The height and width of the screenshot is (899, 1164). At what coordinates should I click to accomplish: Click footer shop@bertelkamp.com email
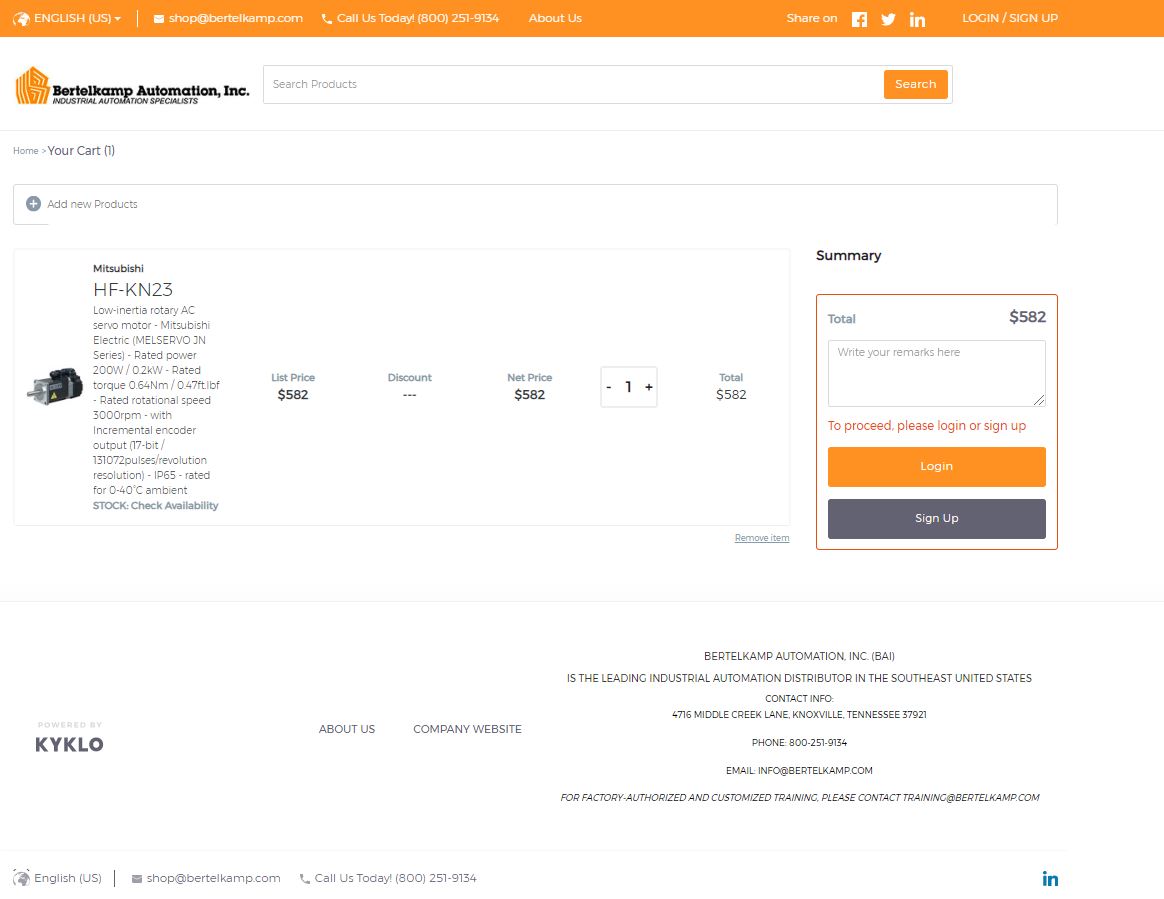click(x=213, y=878)
